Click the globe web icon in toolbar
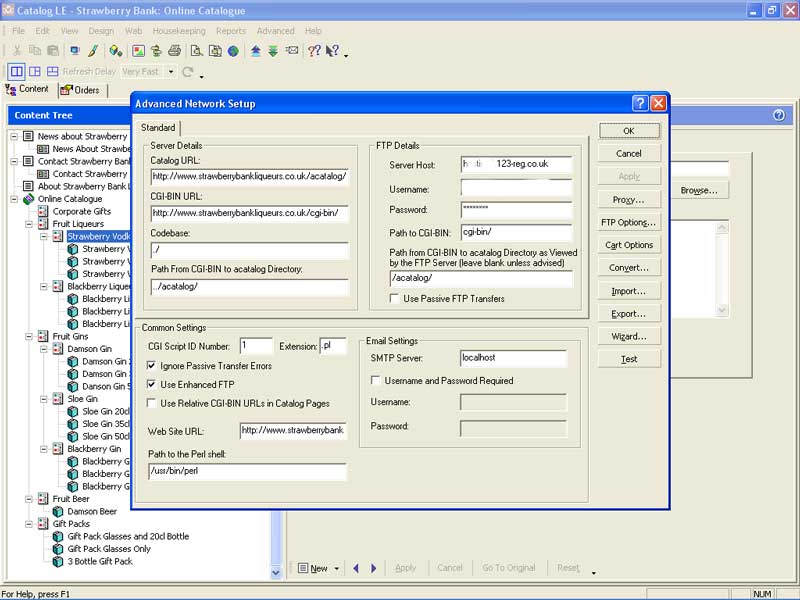Image resolution: width=800 pixels, height=600 pixels. [x=233, y=51]
